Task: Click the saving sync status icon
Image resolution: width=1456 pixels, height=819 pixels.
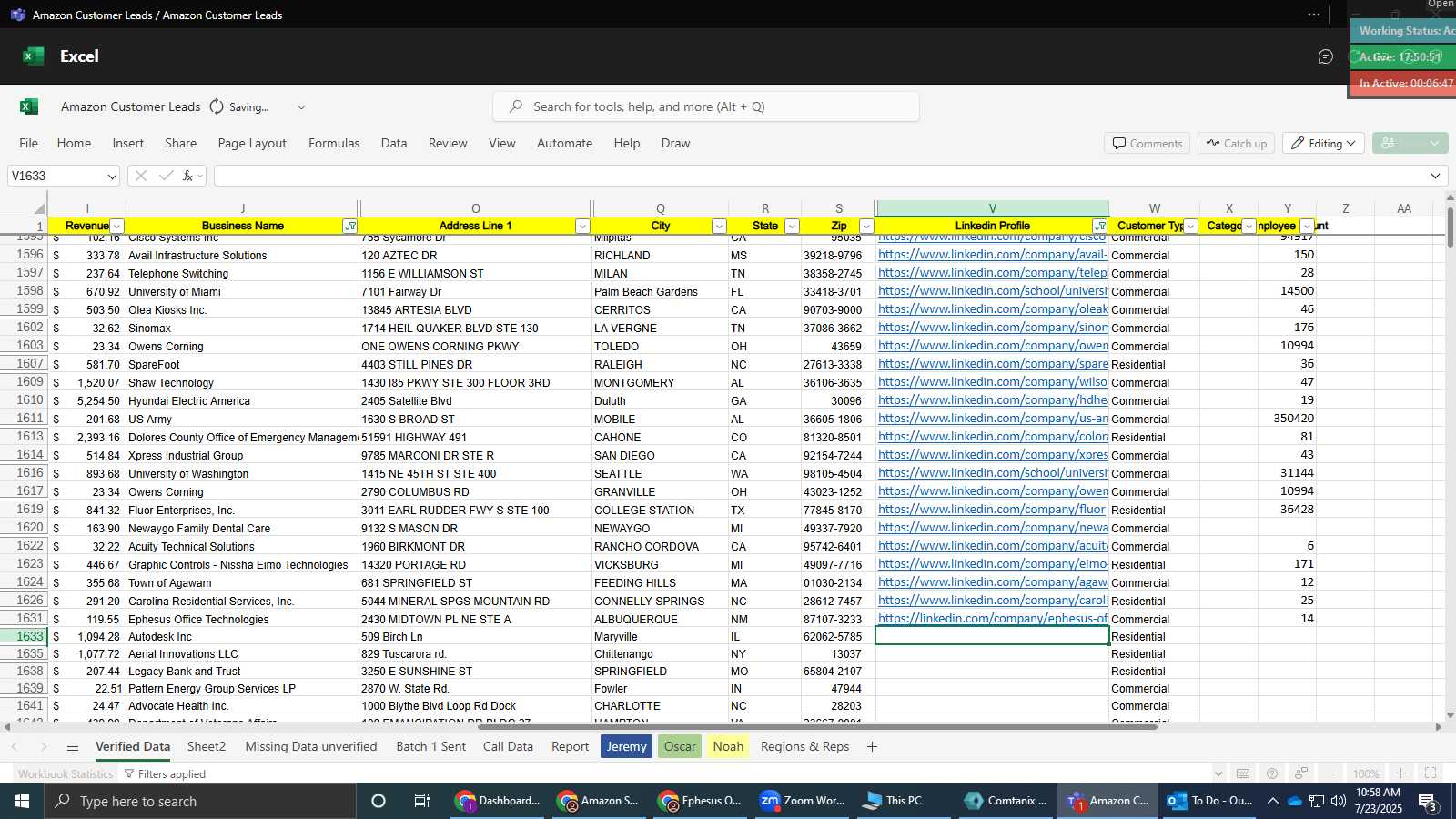Action: (217, 106)
